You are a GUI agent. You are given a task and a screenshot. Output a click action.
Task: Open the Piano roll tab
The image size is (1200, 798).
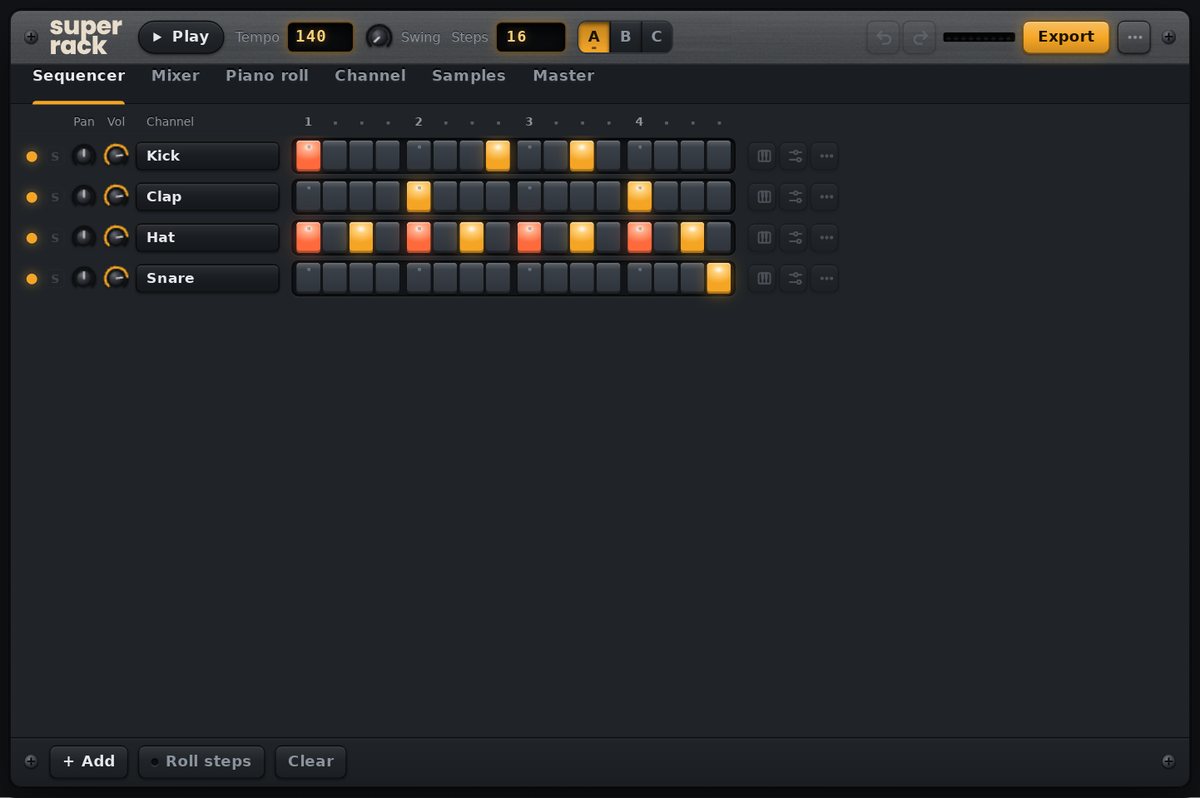pyautogui.click(x=267, y=76)
